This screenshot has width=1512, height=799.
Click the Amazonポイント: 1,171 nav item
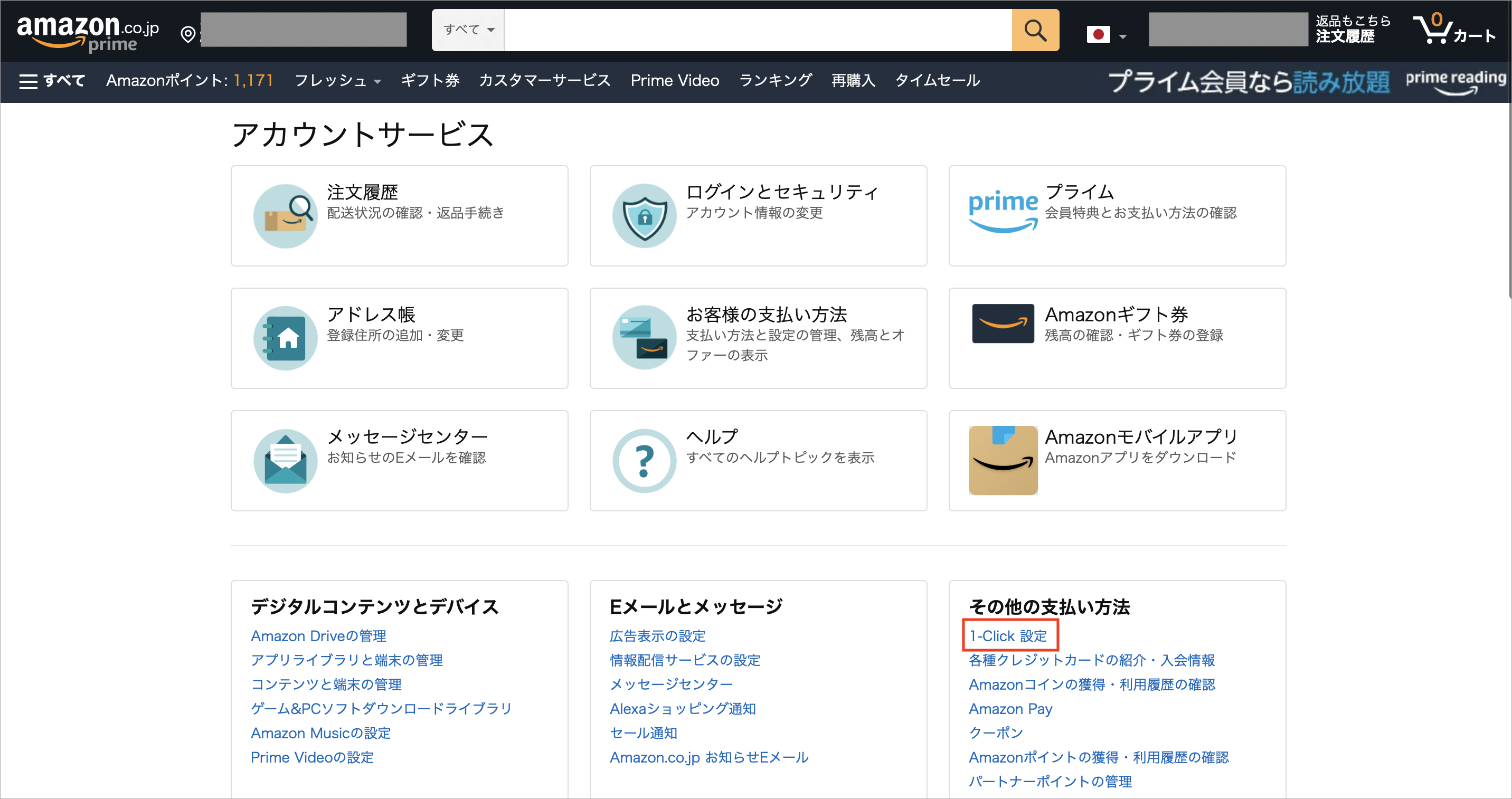[190, 80]
